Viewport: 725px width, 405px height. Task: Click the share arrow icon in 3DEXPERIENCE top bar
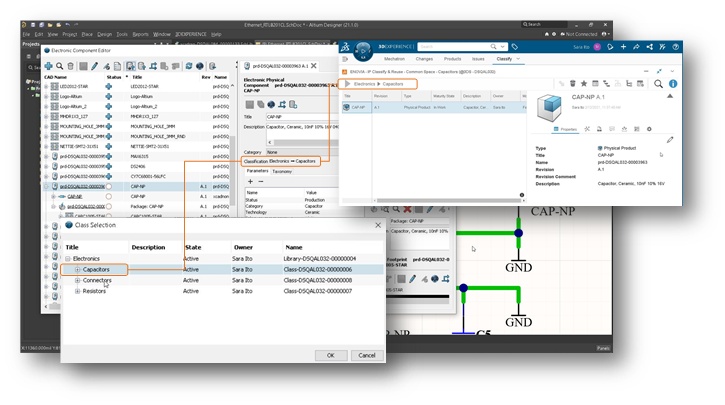[636, 47]
